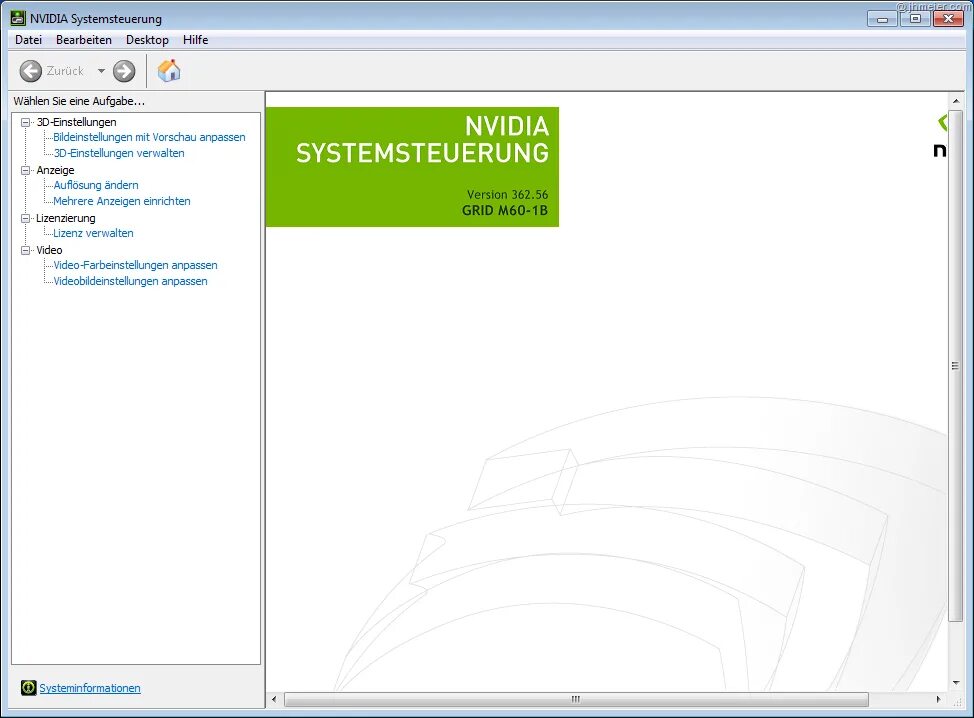Click the vertical scrollbar down arrow
The width and height of the screenshot is (974, 718).
955,683
